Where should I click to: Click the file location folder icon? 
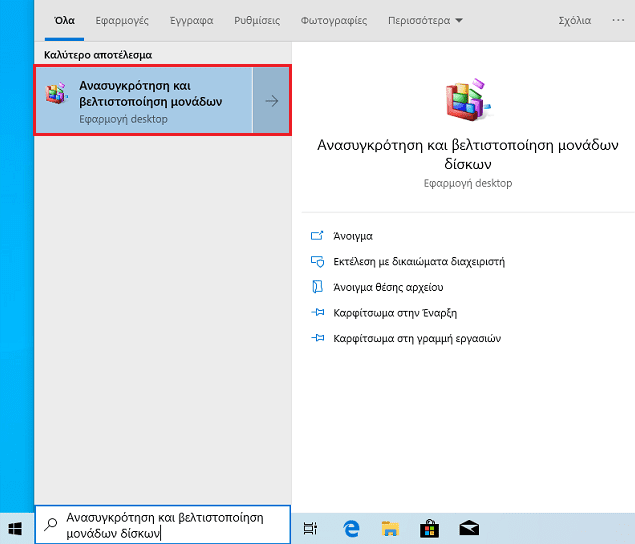click(317, 287)
